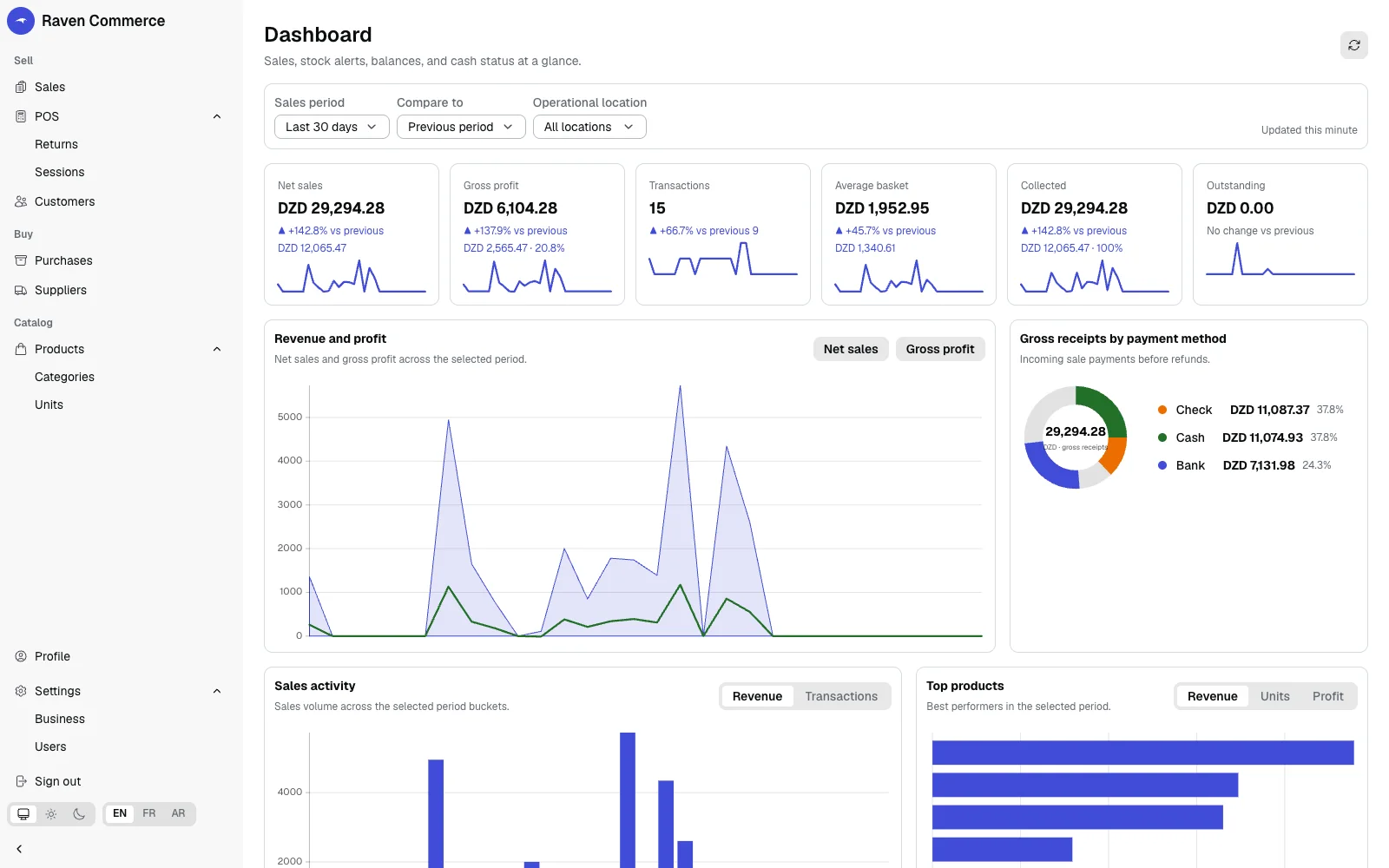Click the Profile user icon
The image size is (1389, 868).
[21, 656]
